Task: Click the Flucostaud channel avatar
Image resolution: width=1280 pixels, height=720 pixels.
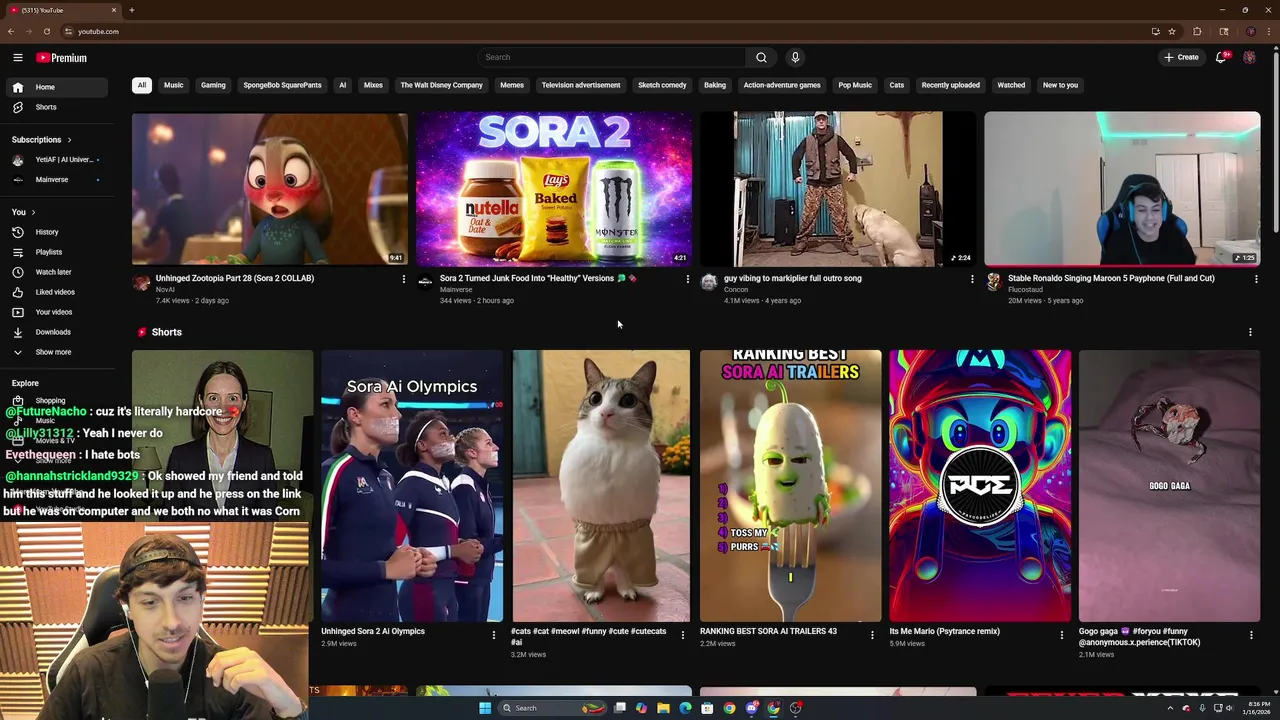Action: click(x=993, y=283)
